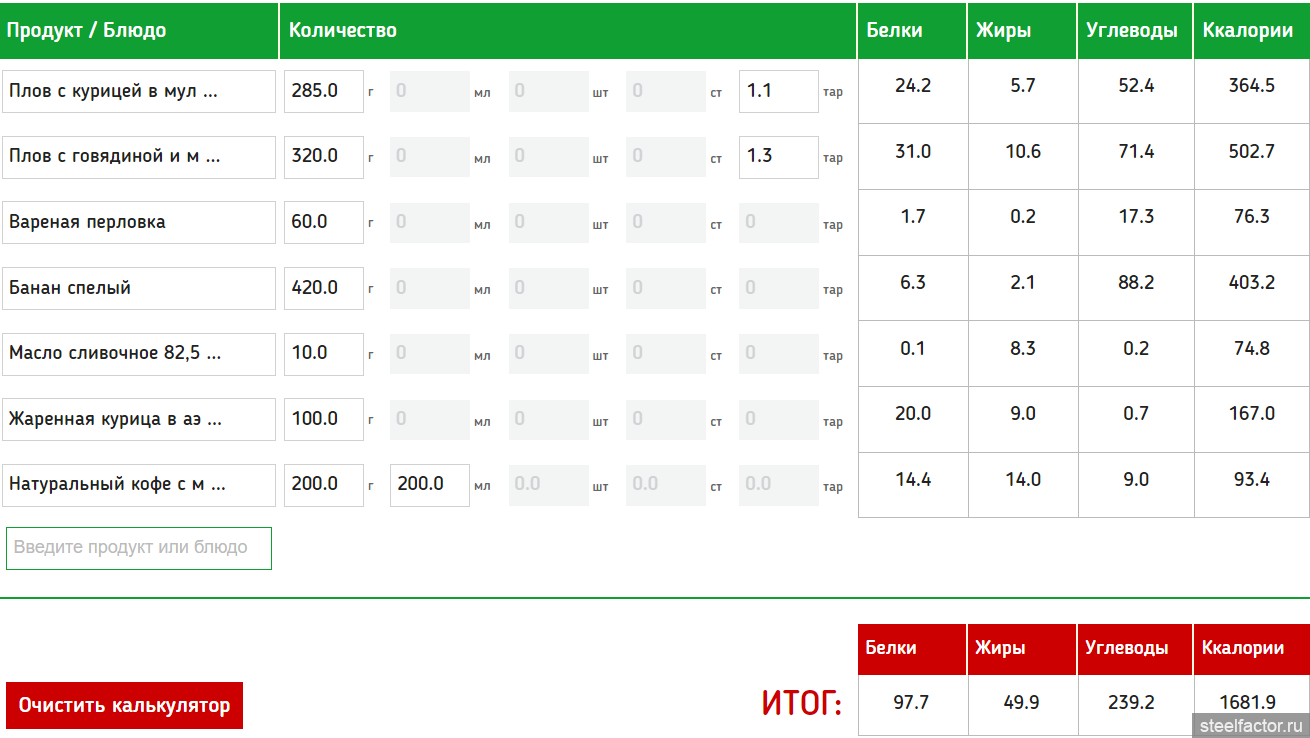Edit the 10.0 grams field for butter
Viewport: 1310px width, 738px height.
click(x=323, y=354)
